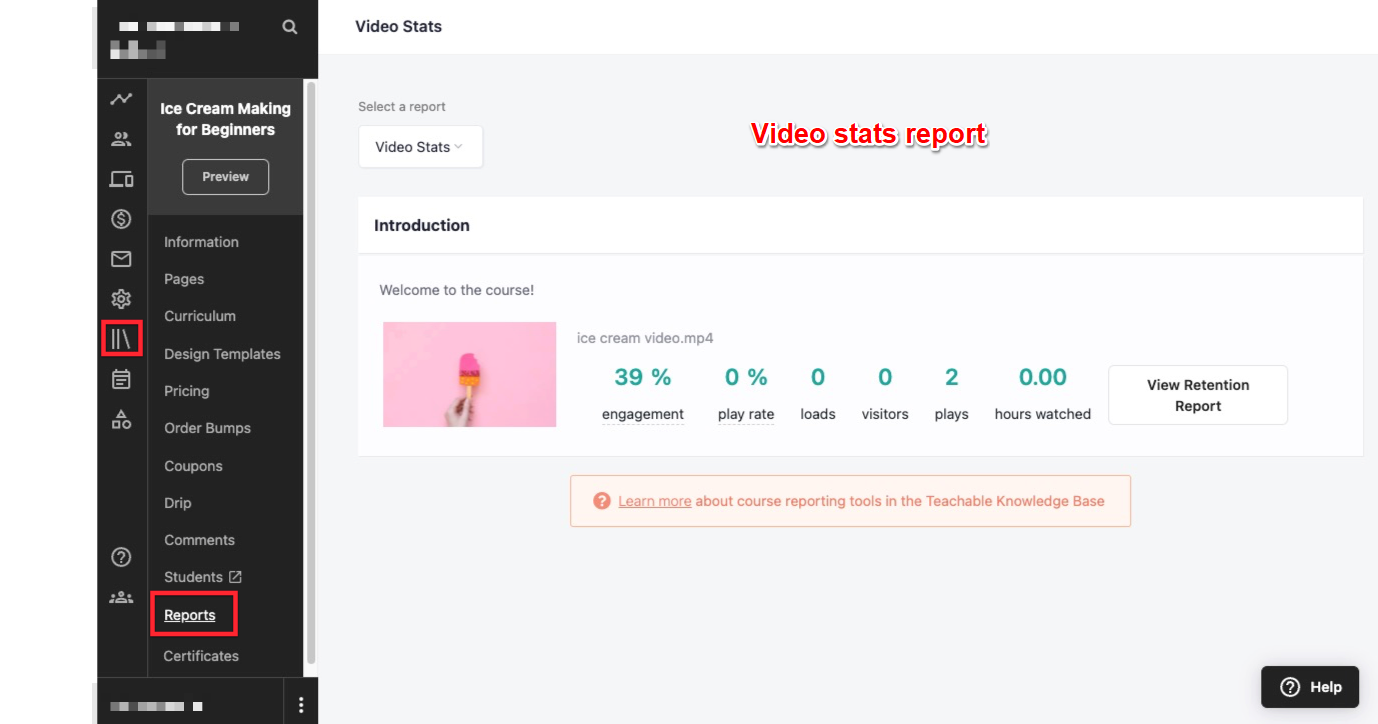Click the View Retention Report button
This screenshot has height=724, width=1378.
pyautogui.click(x=1197, y=394)
